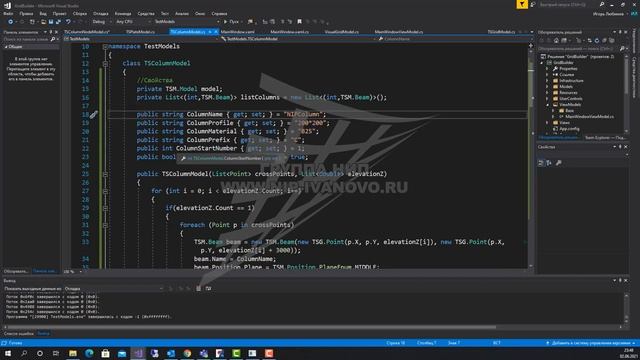640x360 pixels.
Task: Open Microsoft Edge from taskbar
Action: point(89,353)
